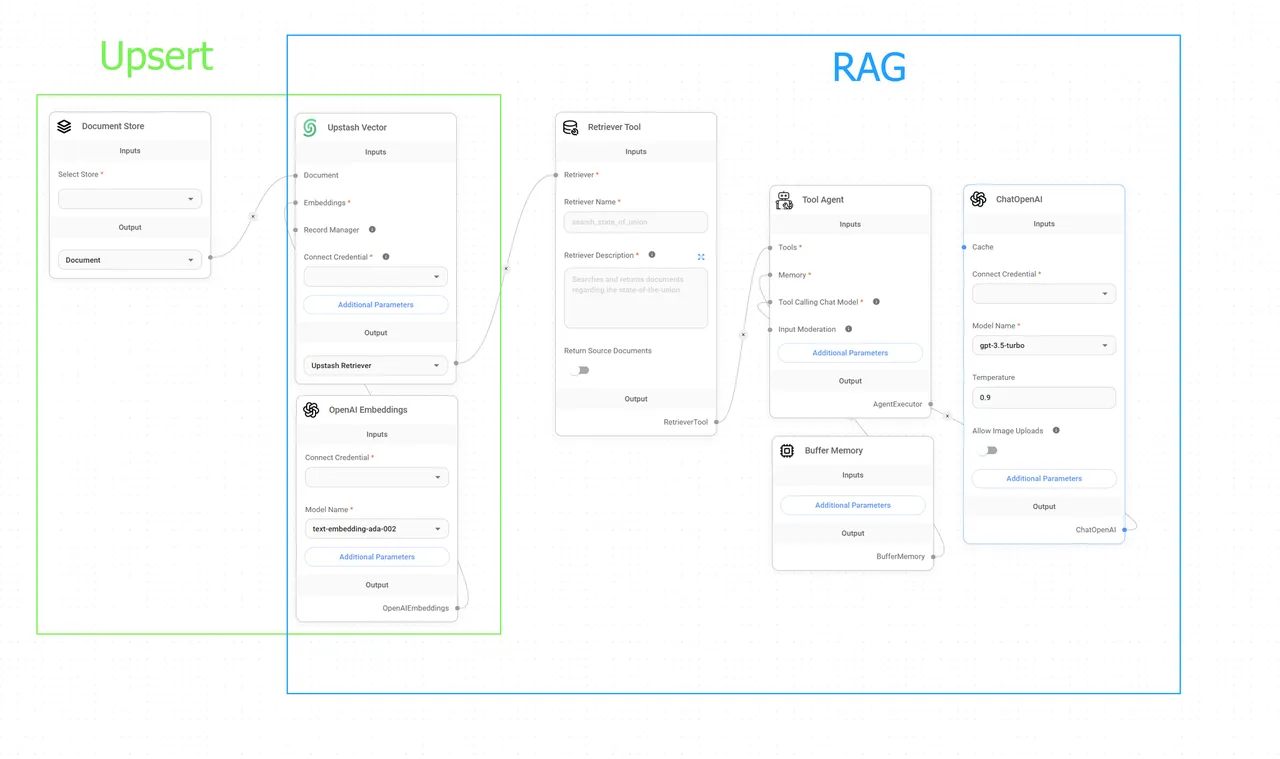Click the info icon beside Allow Image Uploads
Screen dimensions: 1280x759
(x=1056, y=431)
